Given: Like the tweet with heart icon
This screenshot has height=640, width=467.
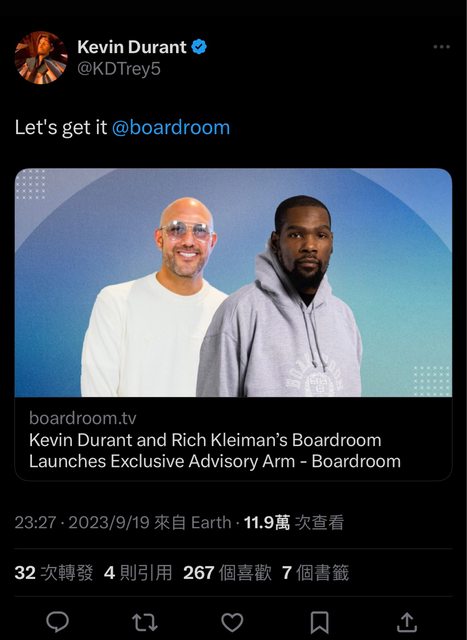Looking at the screenshot, I should pos(232,622).
